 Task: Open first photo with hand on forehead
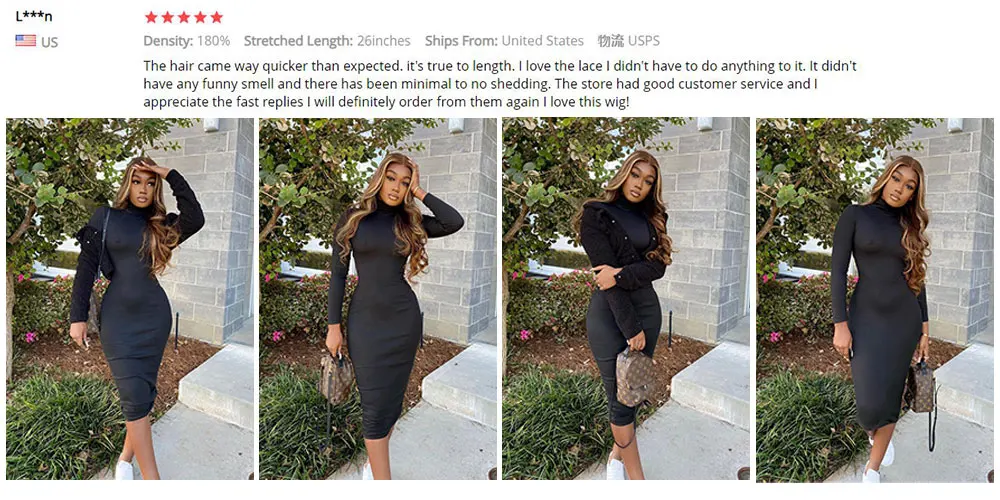pos(130,298)
